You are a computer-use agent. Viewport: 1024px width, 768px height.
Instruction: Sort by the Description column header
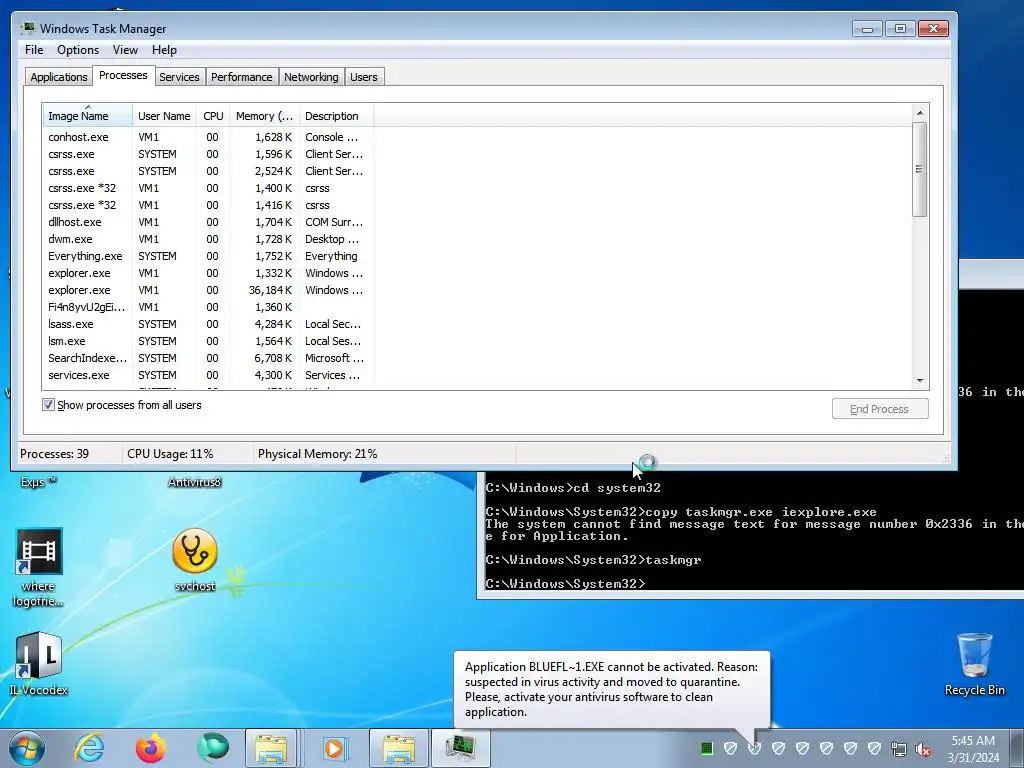pos(336,116)
